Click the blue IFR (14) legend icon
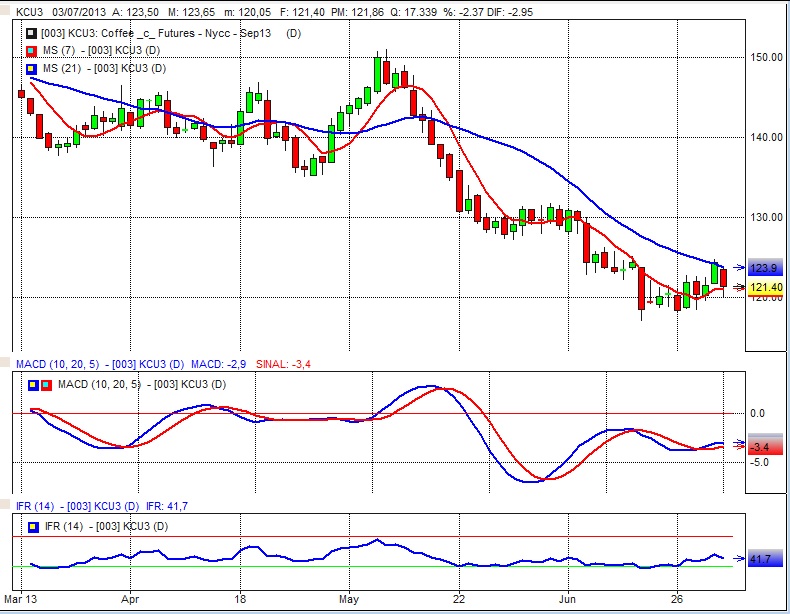This screenshot has height=614, width=790. tap(33, 525)
